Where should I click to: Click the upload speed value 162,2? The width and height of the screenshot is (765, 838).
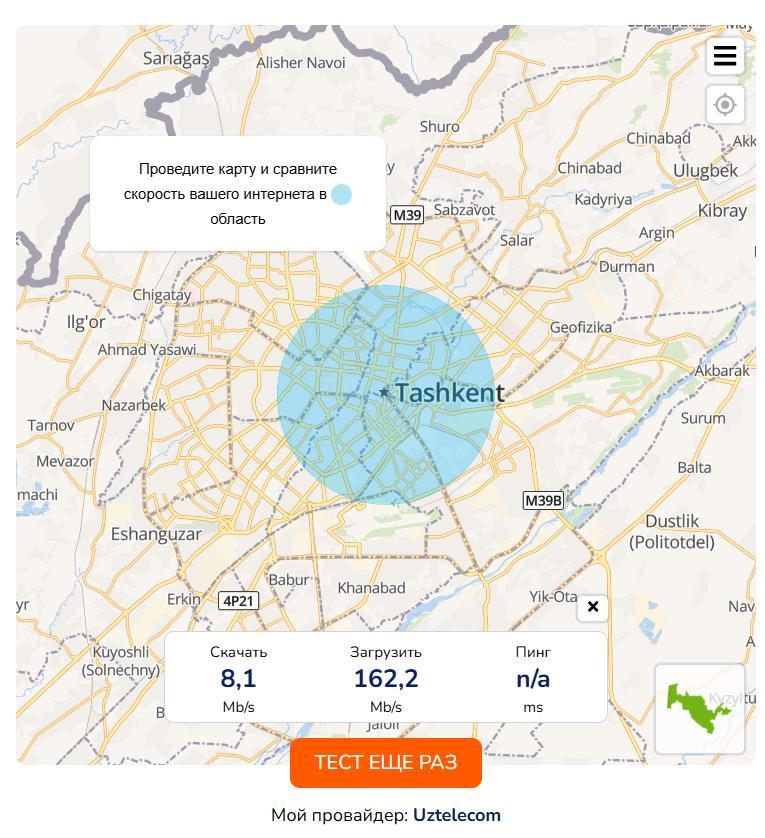pyautogui.click(x=386, y=679)
